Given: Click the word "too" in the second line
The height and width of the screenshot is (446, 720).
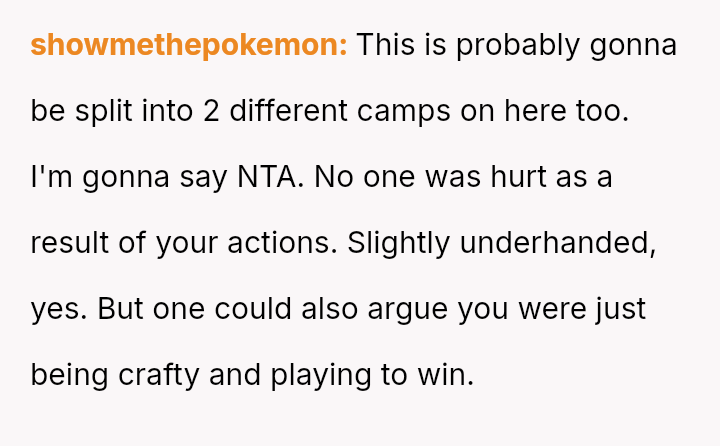Looking at the screenshot, I should coord(599,111).
